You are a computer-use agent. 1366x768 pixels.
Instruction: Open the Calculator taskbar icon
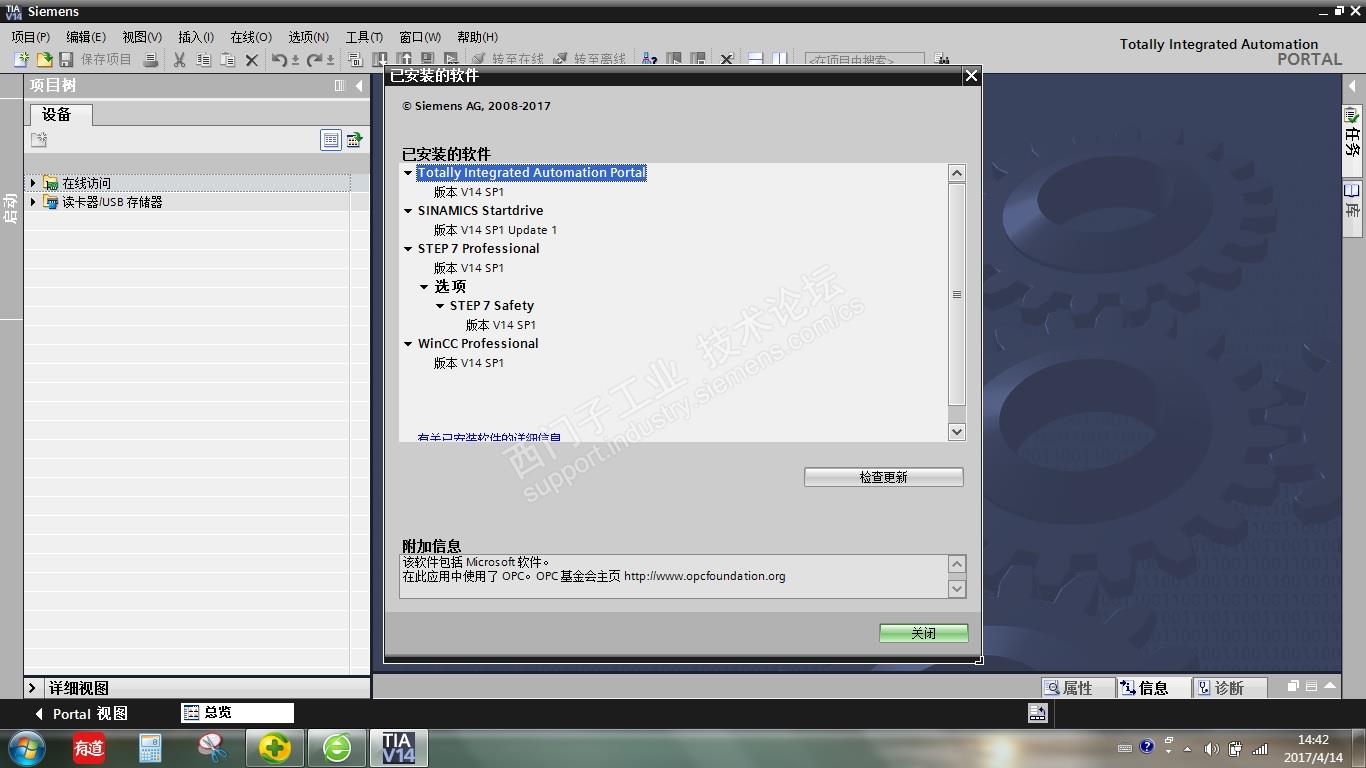(x=150, y=748)
